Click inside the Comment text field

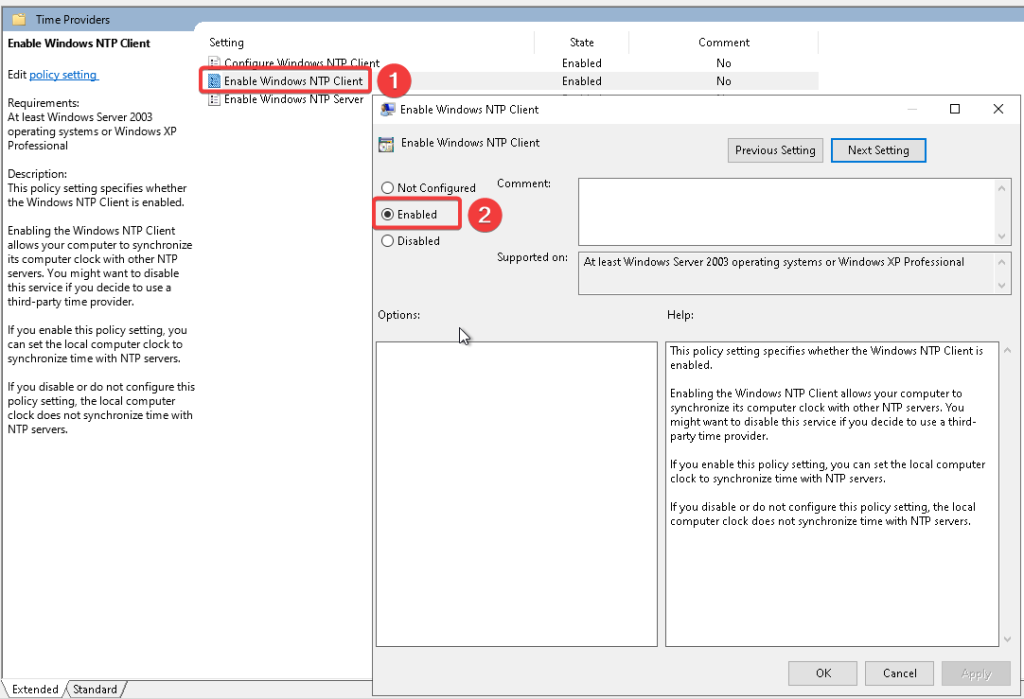pyautogui.click(x=786, y=210)
